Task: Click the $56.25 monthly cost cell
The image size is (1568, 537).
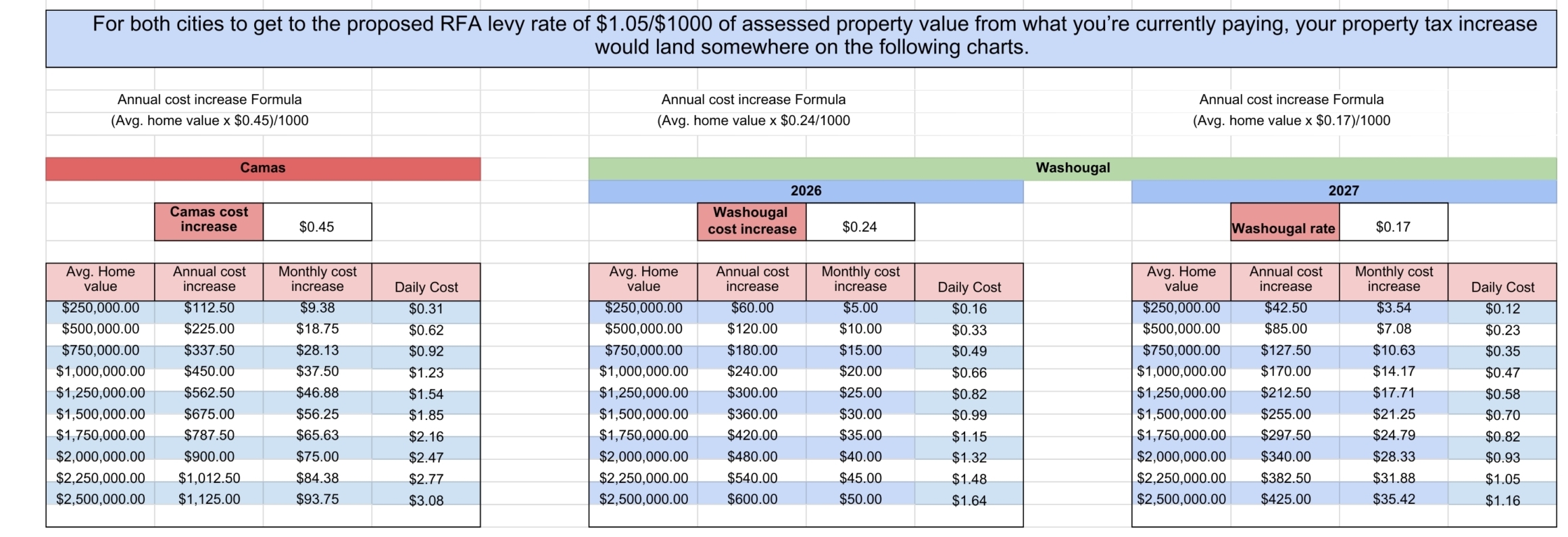Action: click(x=318, y=415)
